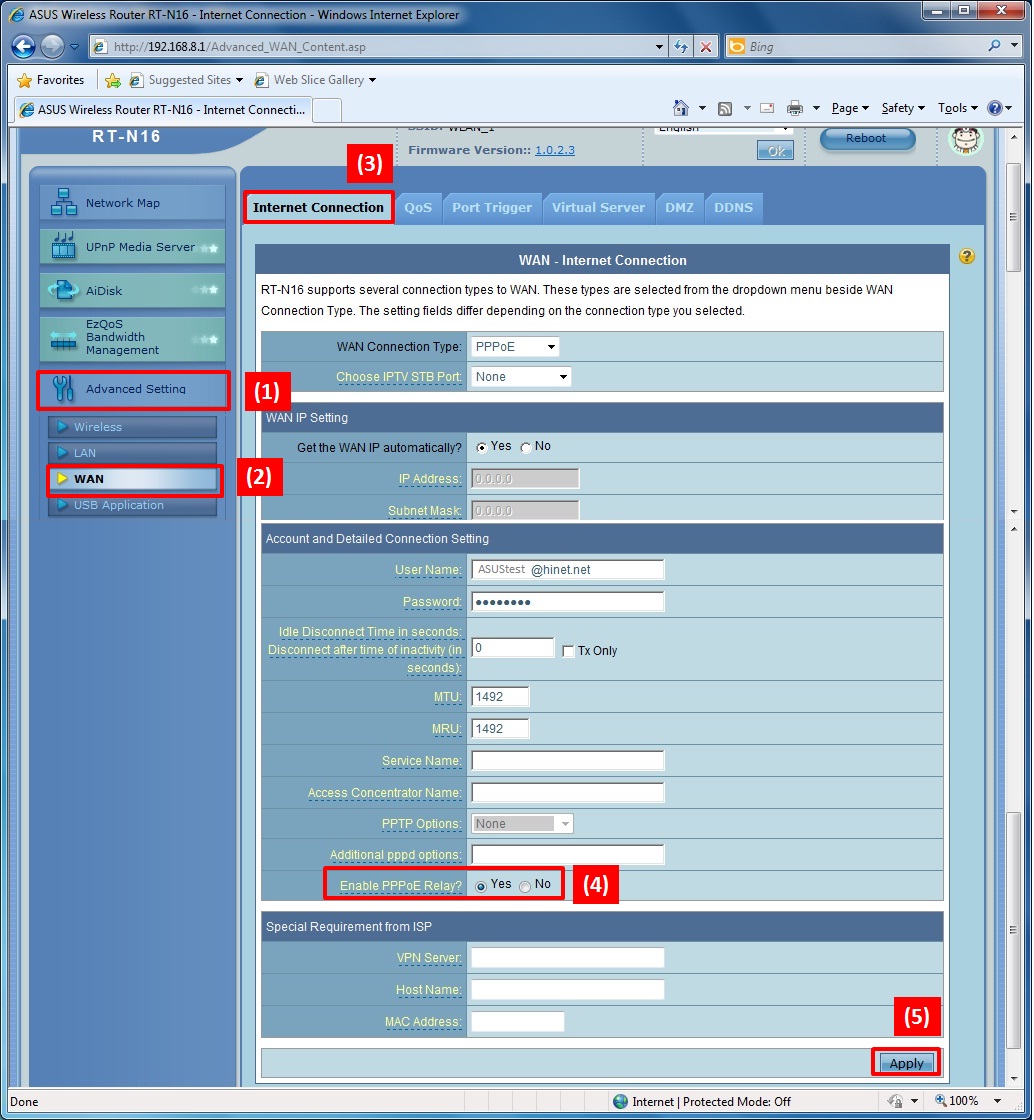Click the Refresh page icon
The image size is (1034, 1120).
(681, 46)
